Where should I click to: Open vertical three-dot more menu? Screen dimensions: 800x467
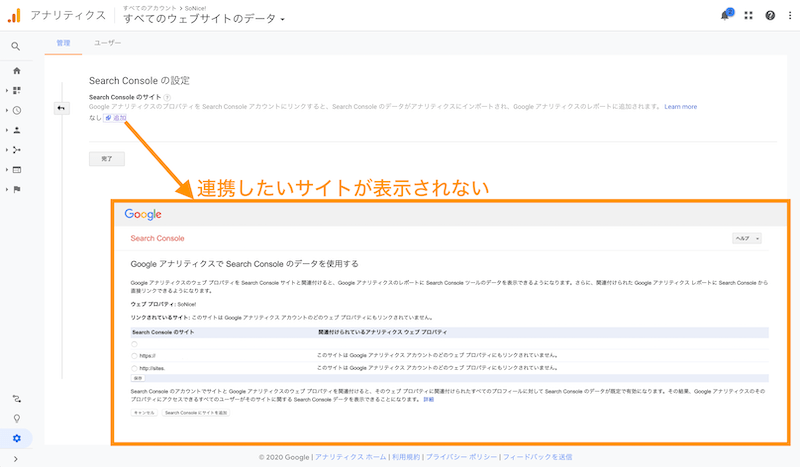(790, 15)
